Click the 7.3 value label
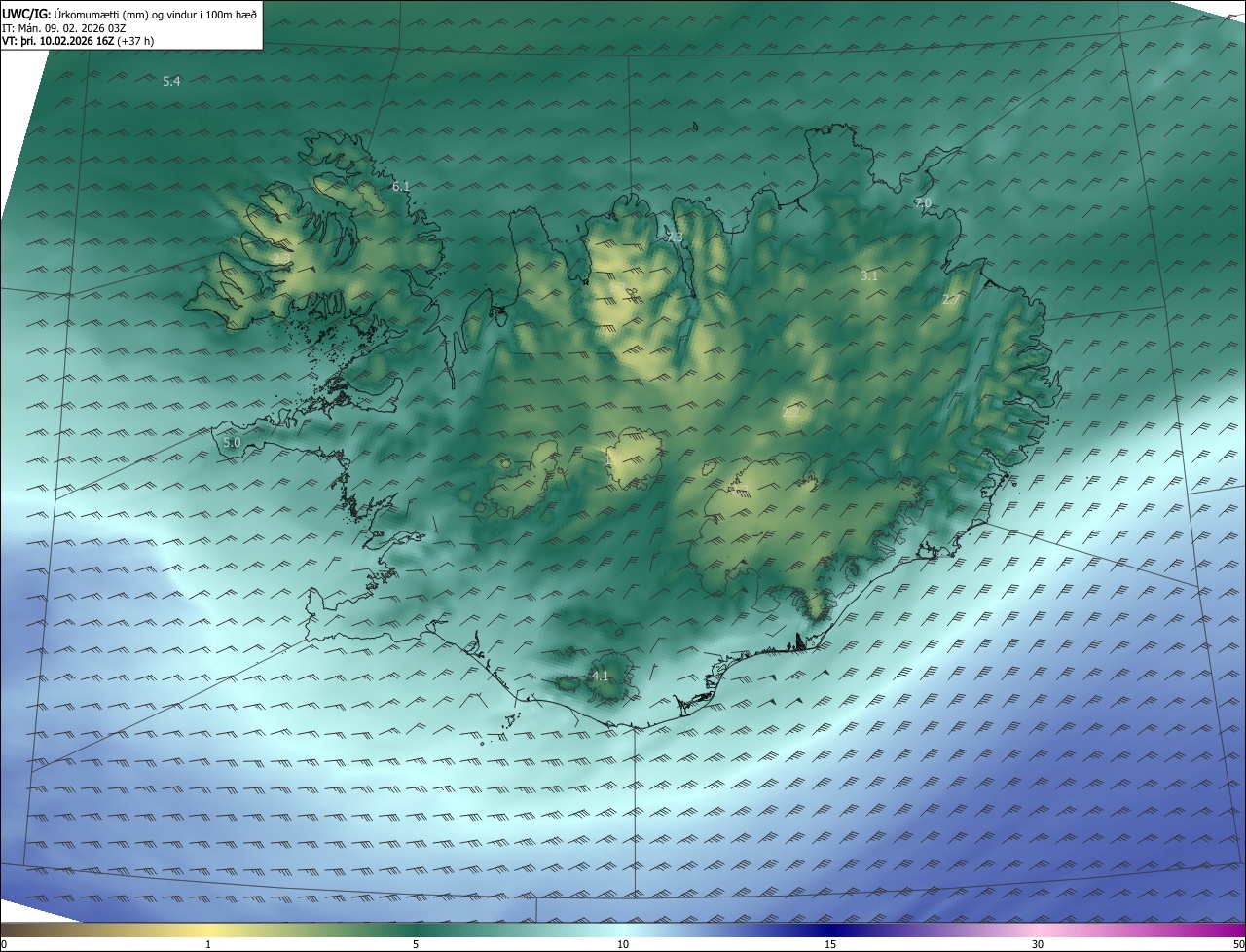This screenshot has width=1246, height=952. [674, 238]
